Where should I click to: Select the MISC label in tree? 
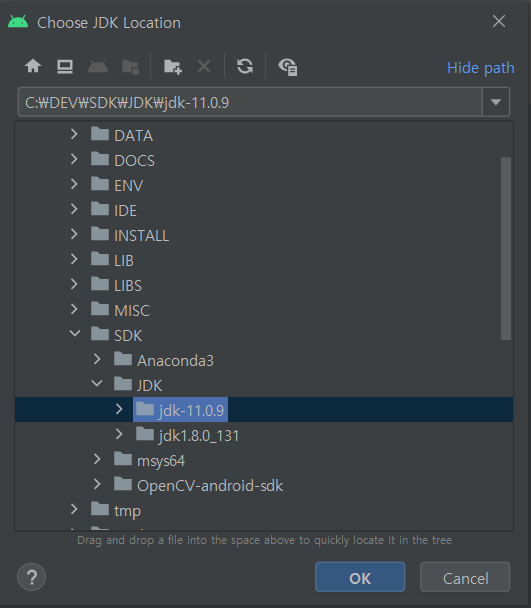[131, 311]
